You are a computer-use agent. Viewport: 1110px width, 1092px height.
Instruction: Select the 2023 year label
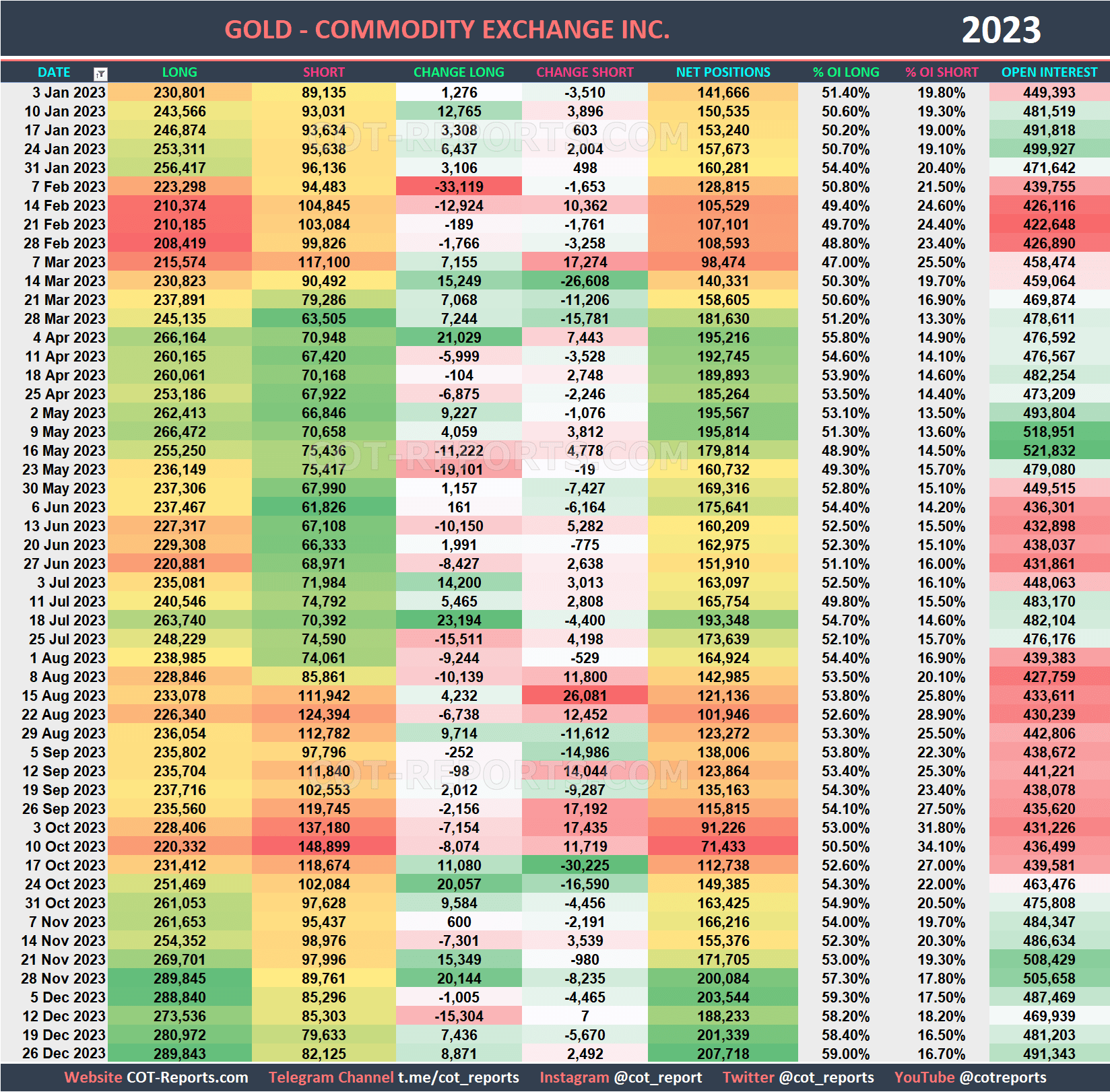pyautogui.click(x=1002, y=30)
